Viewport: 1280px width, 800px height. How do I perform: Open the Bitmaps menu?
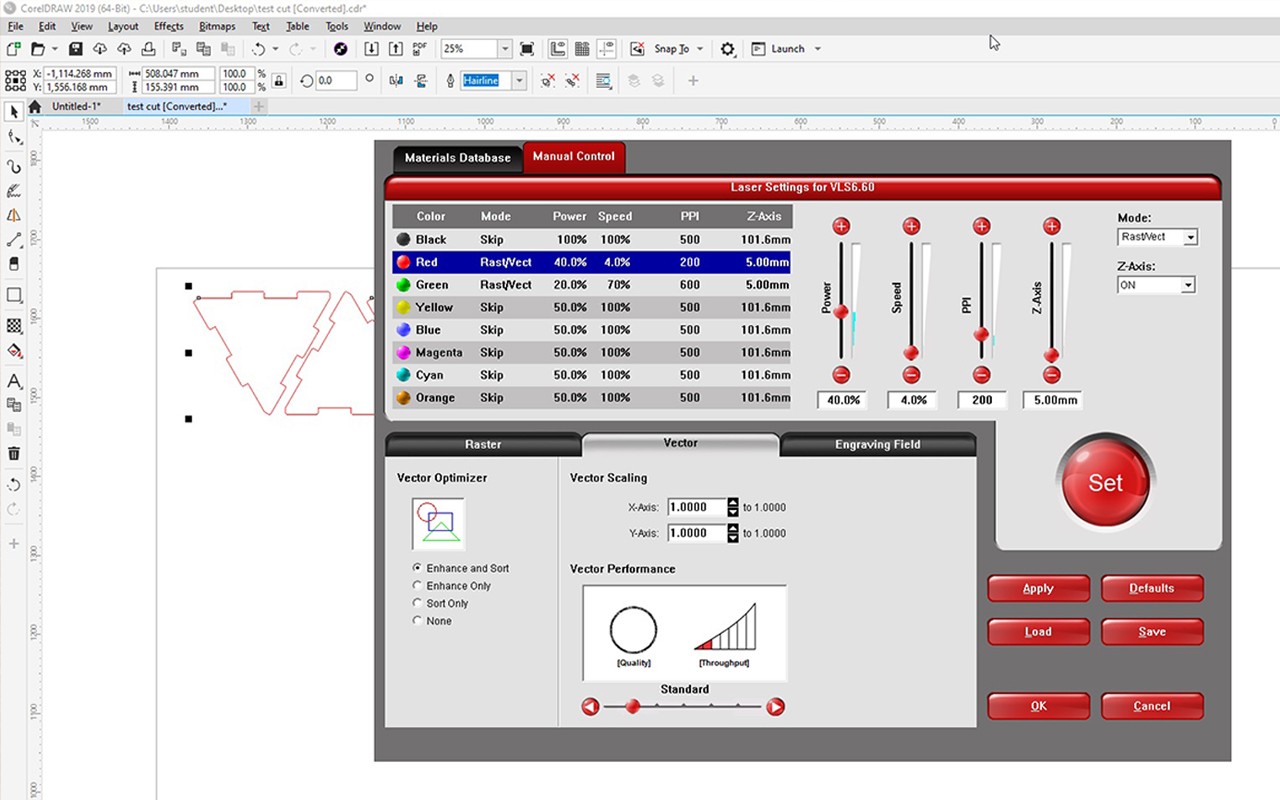coord(217,26)
